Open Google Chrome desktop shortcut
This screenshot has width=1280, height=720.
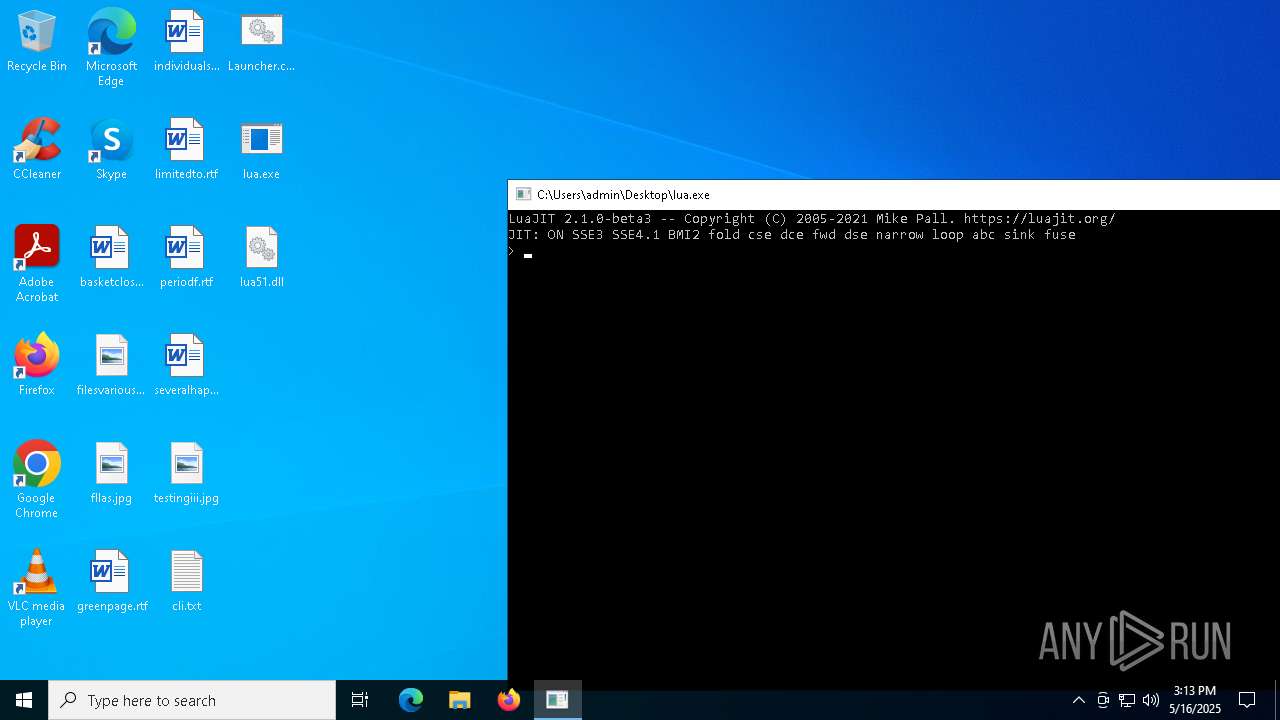[x=37, y=480]
